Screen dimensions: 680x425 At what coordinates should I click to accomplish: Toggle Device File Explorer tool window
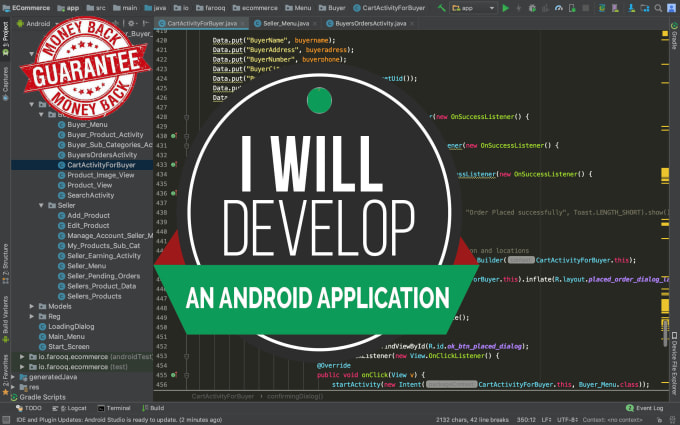[x=674, y=363]
